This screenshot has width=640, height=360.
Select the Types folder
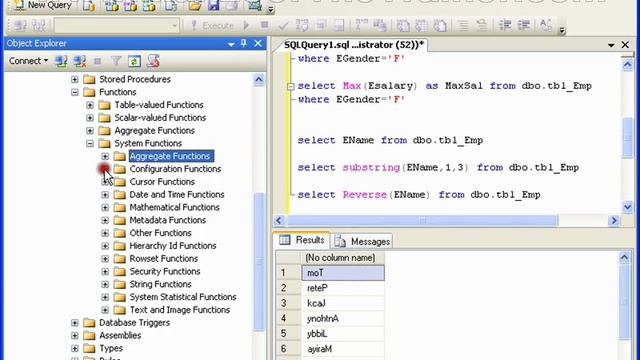[111, 349]
